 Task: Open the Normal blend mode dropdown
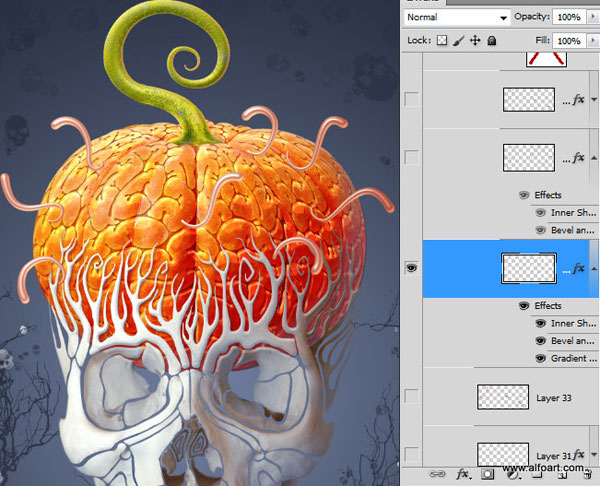click(457, 17)
